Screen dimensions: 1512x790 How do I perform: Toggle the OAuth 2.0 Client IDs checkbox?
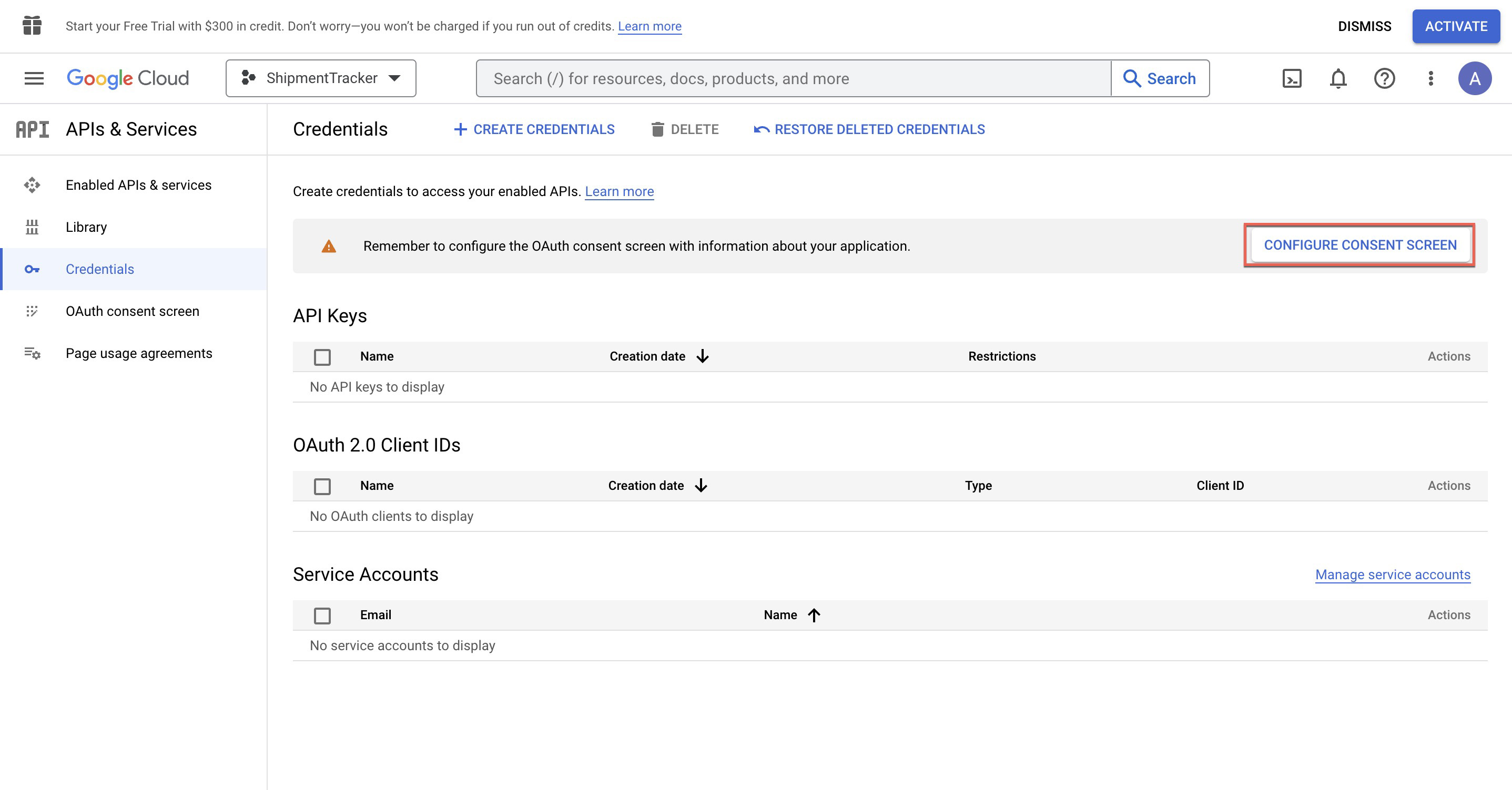pyautogui.click(x=322, y=485)
